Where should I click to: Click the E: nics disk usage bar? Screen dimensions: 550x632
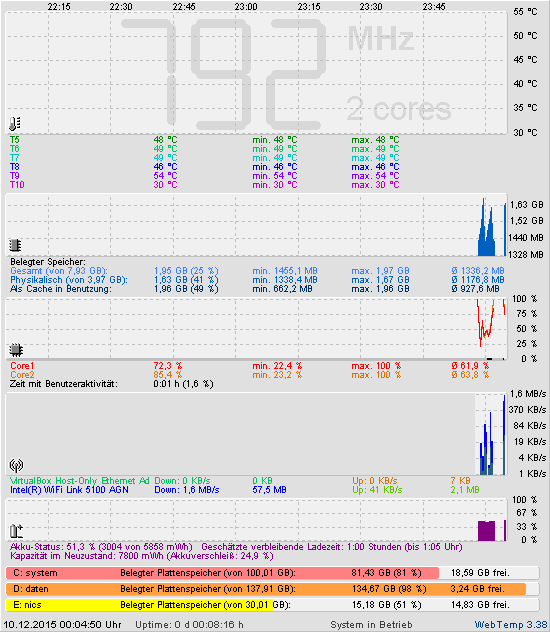point(272,605)
